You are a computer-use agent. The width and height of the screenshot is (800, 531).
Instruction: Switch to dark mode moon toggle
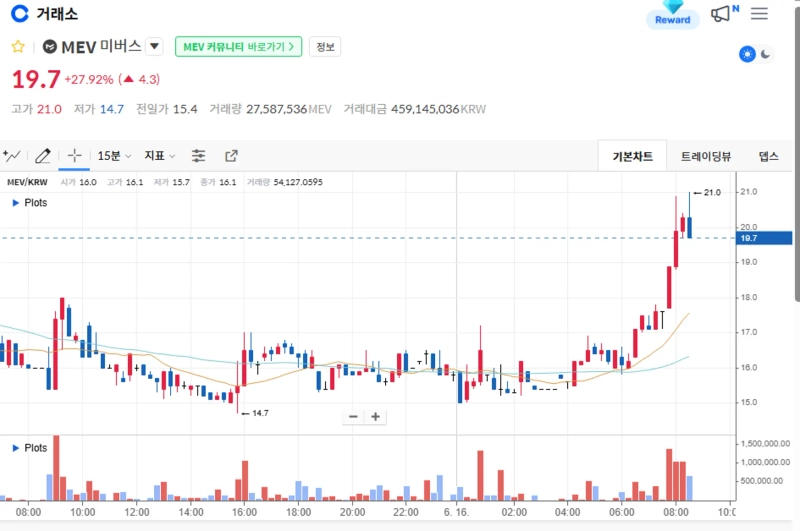tap(767, 54)
